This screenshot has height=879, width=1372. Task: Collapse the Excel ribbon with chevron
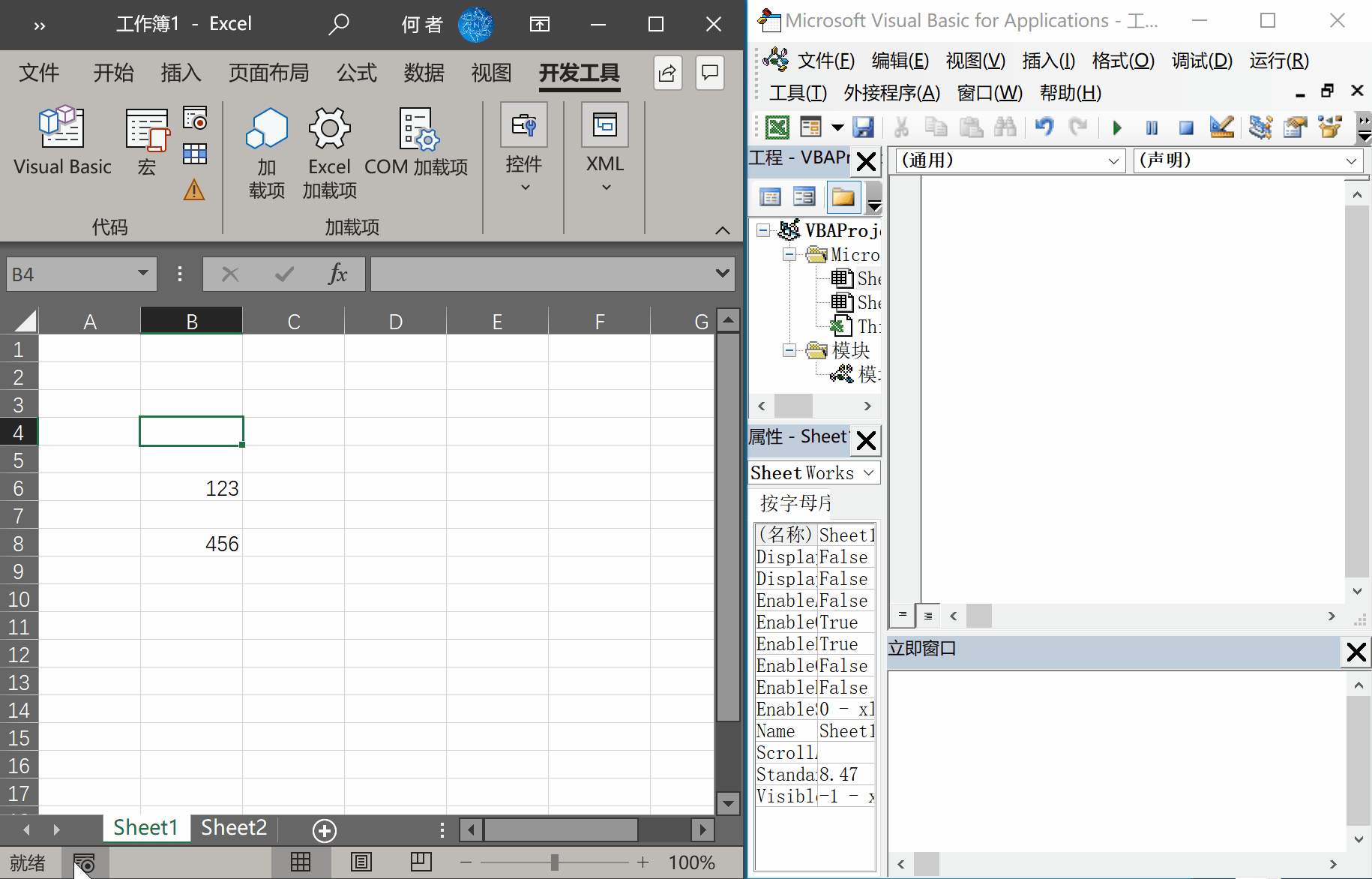pyautogui.click(x=723, y=230)
